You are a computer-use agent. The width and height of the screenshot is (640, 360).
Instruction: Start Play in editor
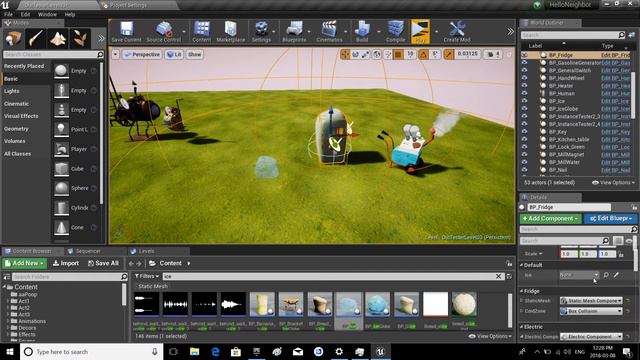click(420, 31)
